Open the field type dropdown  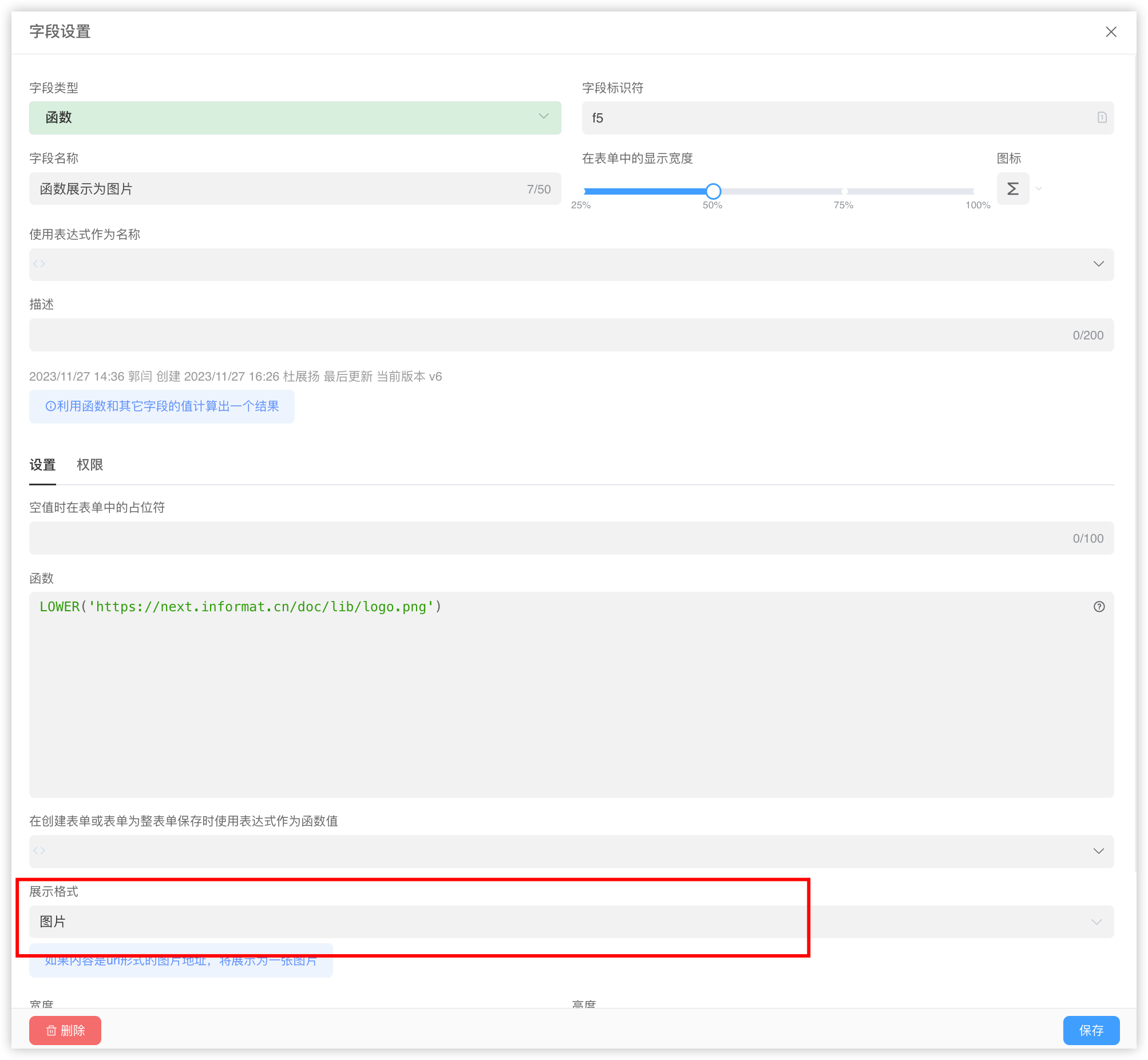coord(295,117)
